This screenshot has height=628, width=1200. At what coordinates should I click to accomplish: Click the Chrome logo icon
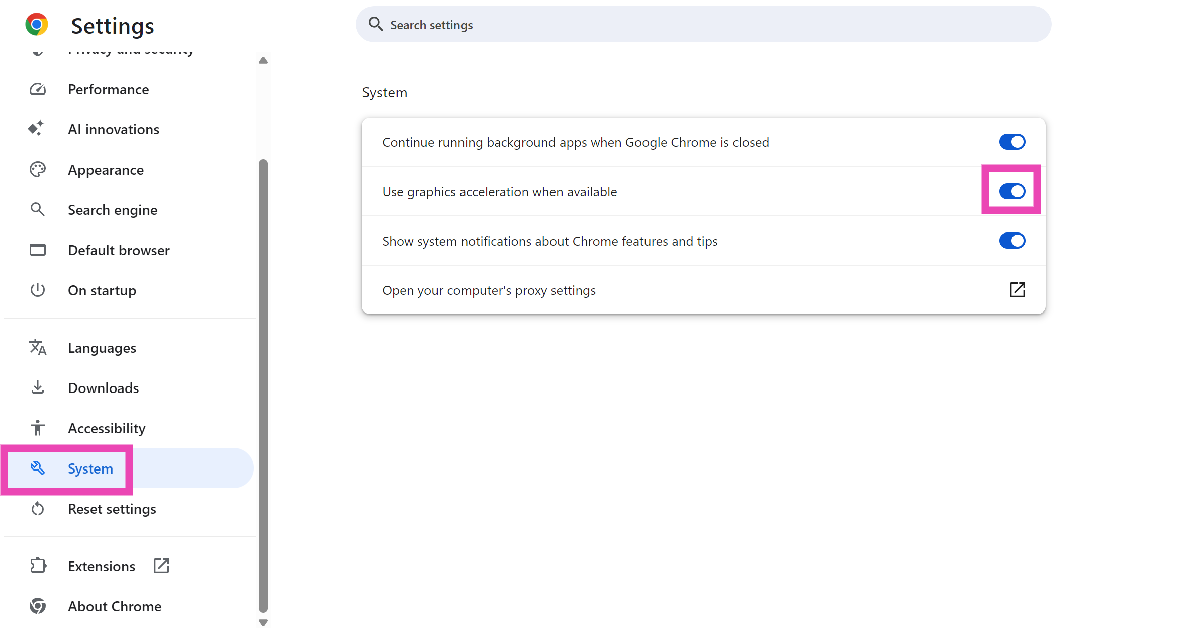coord(37,25)
